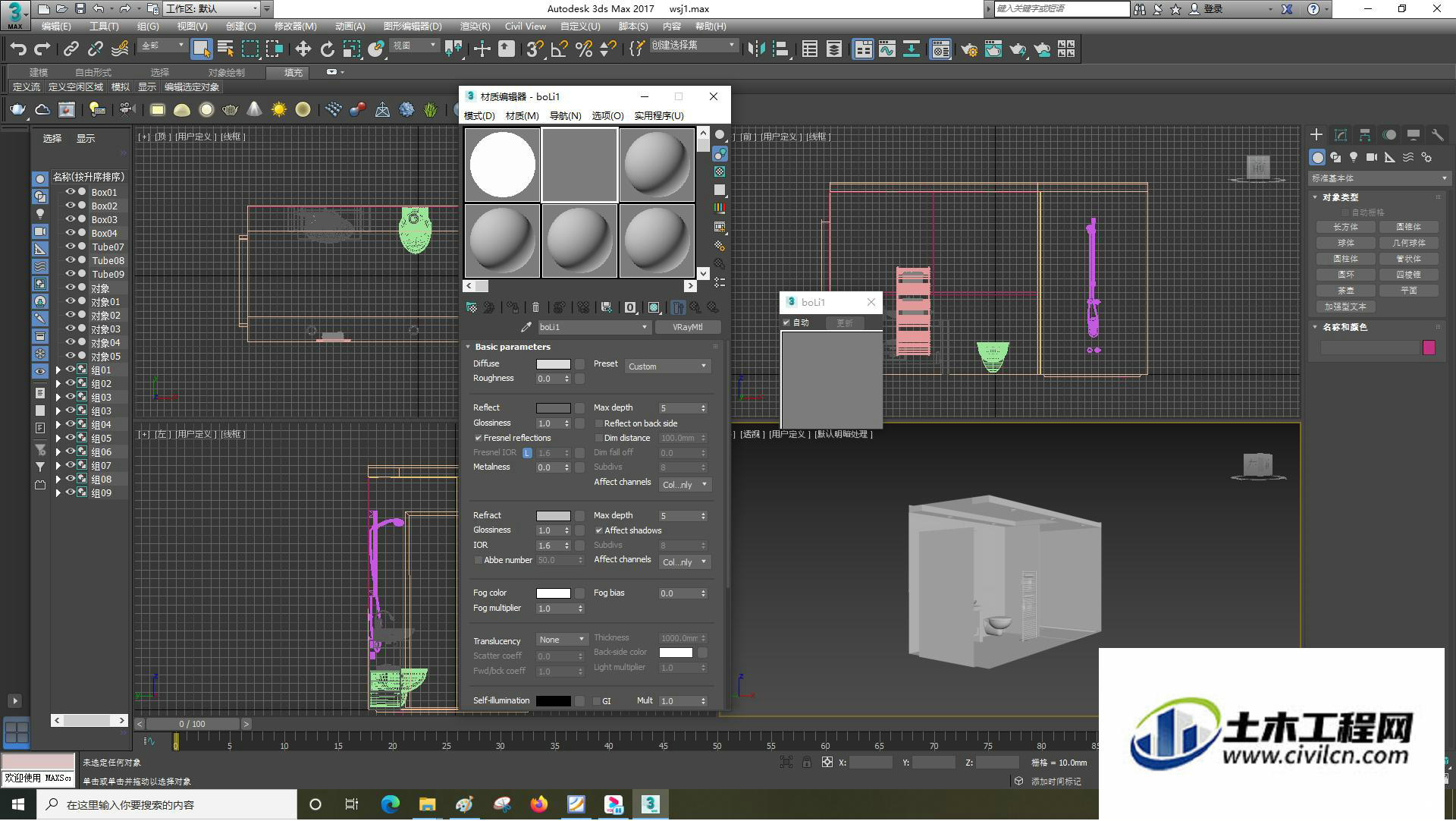1456x821 pixels.
Task: Toggle Fresnel reflections checkbox
Action: point(479,439)
